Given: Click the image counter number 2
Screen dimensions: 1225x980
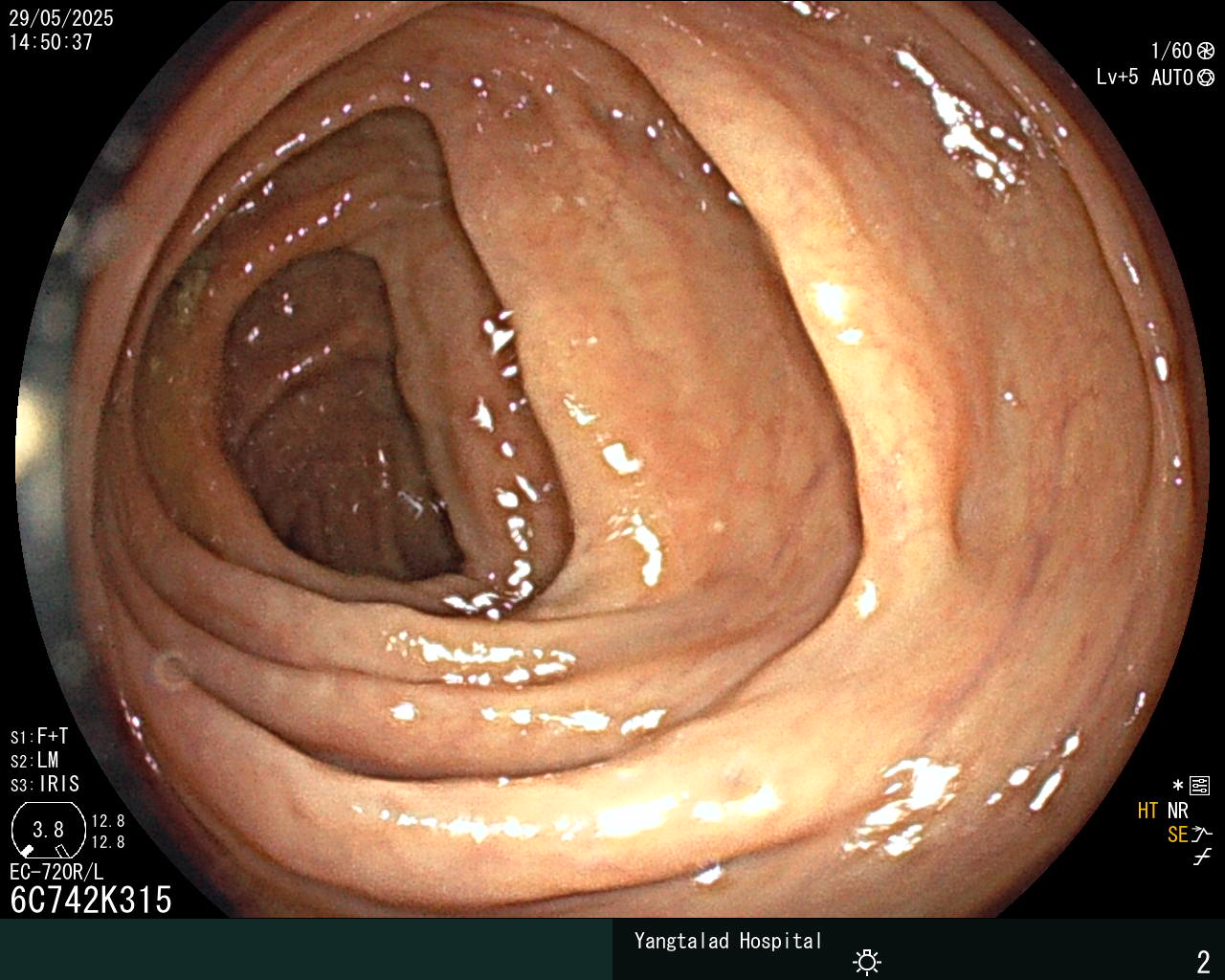Looking at the screenshot, I should (x=1203, y=961).
